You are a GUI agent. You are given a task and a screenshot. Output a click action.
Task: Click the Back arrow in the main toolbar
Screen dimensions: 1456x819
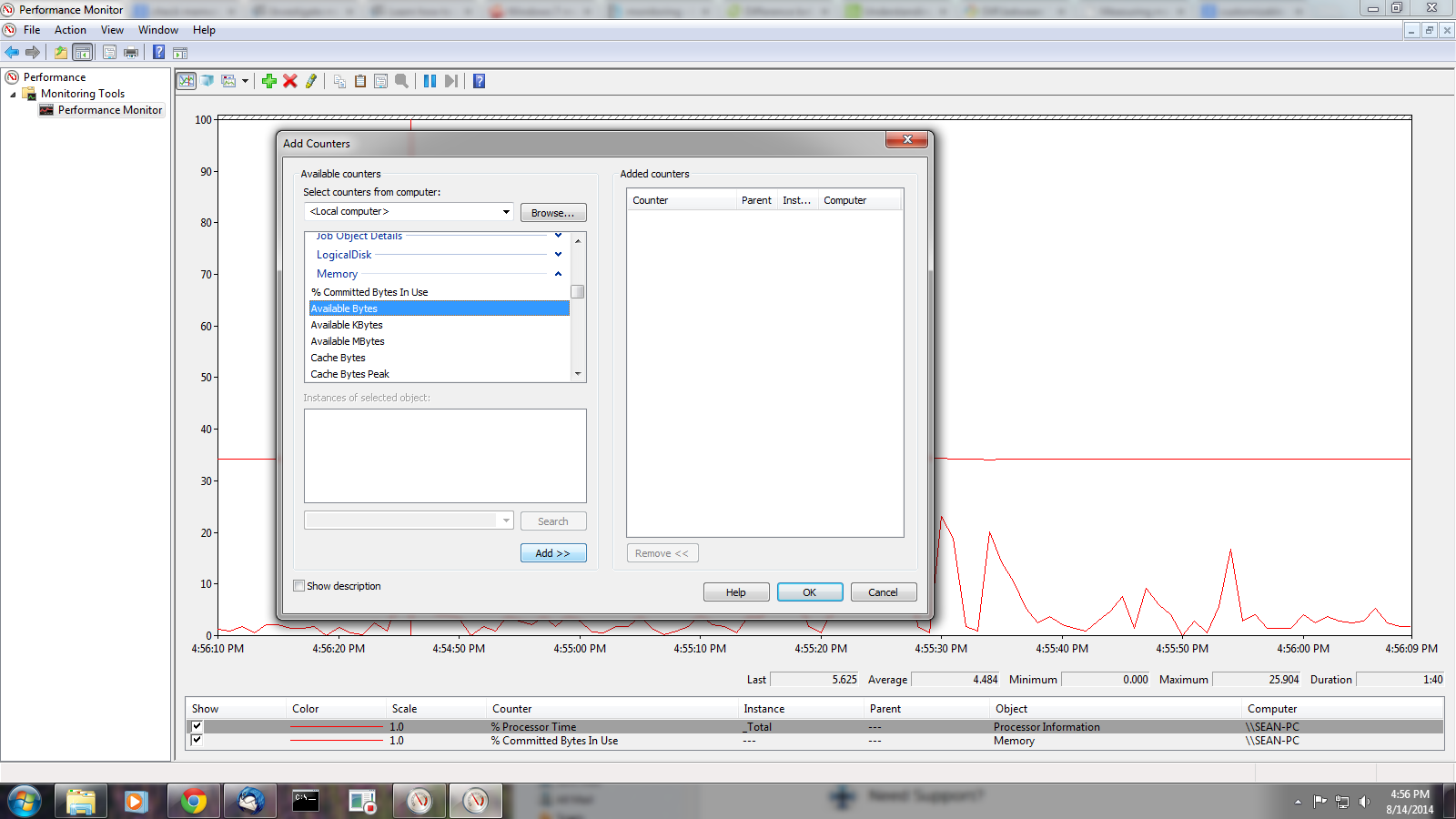tap(12, 53)
